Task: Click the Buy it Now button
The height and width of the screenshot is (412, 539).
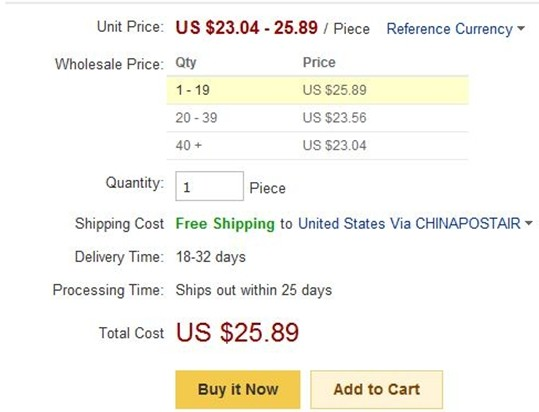Action: coord(238,389)
